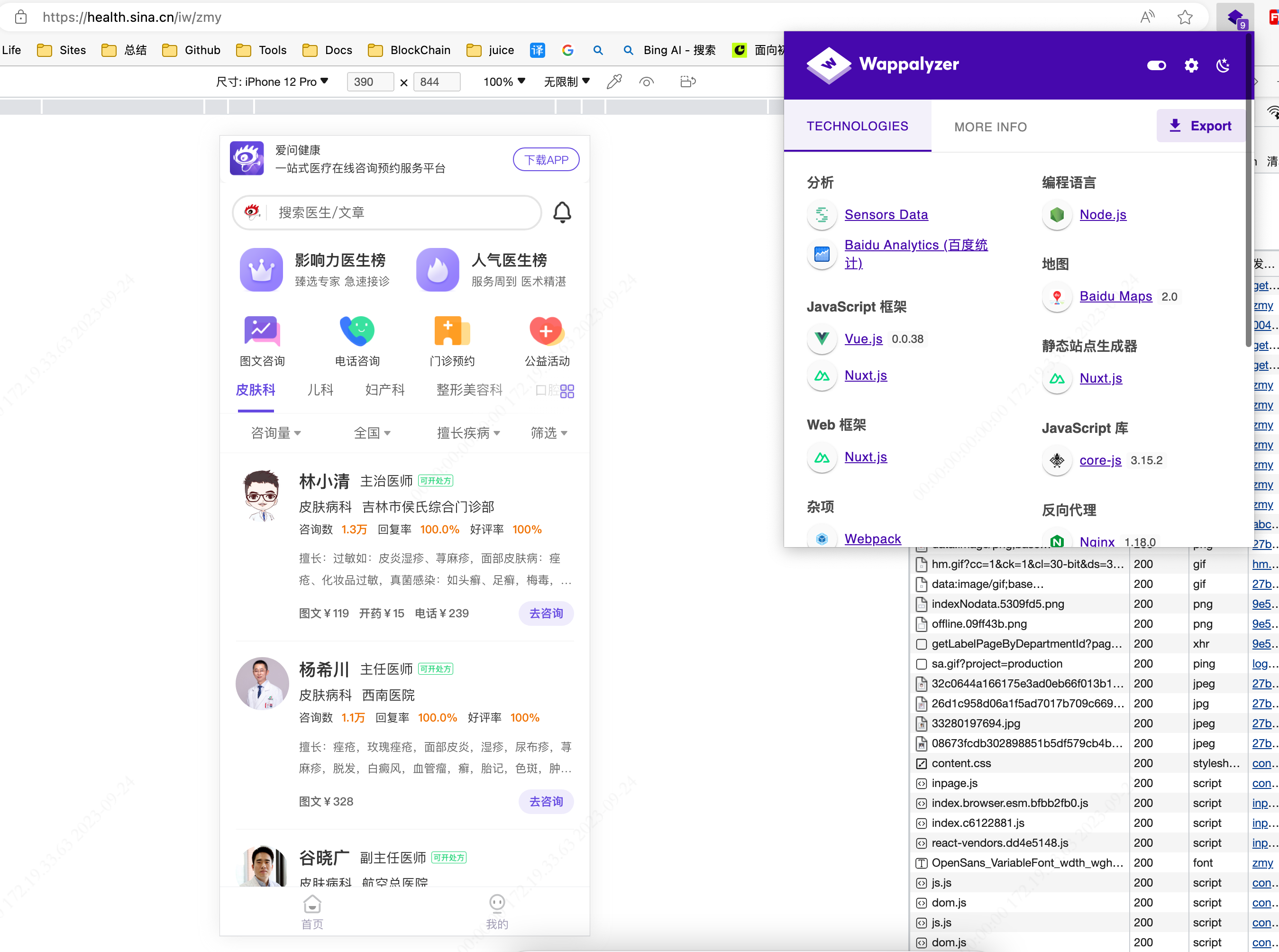
Task: Expand the 咨询量 sort dropdown
Action: point(276,433)
